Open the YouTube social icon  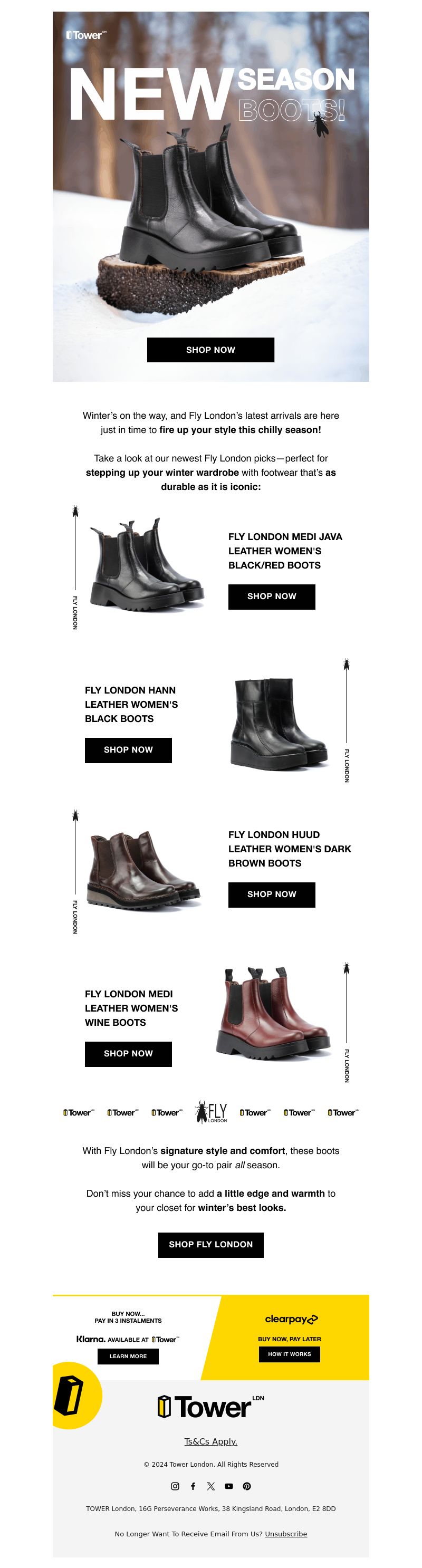[x=229, y=1486]
